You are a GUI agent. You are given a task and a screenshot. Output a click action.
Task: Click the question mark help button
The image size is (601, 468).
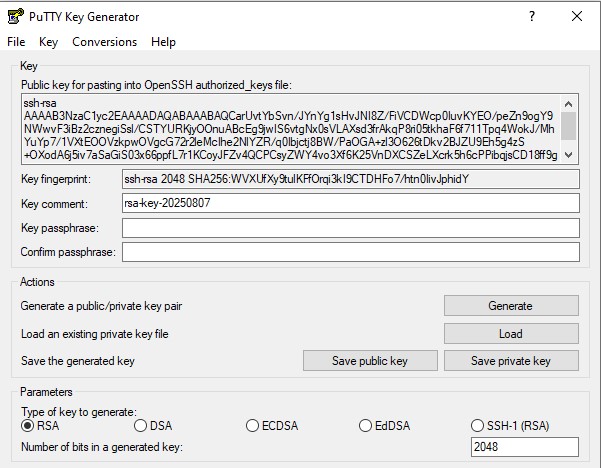531,16
